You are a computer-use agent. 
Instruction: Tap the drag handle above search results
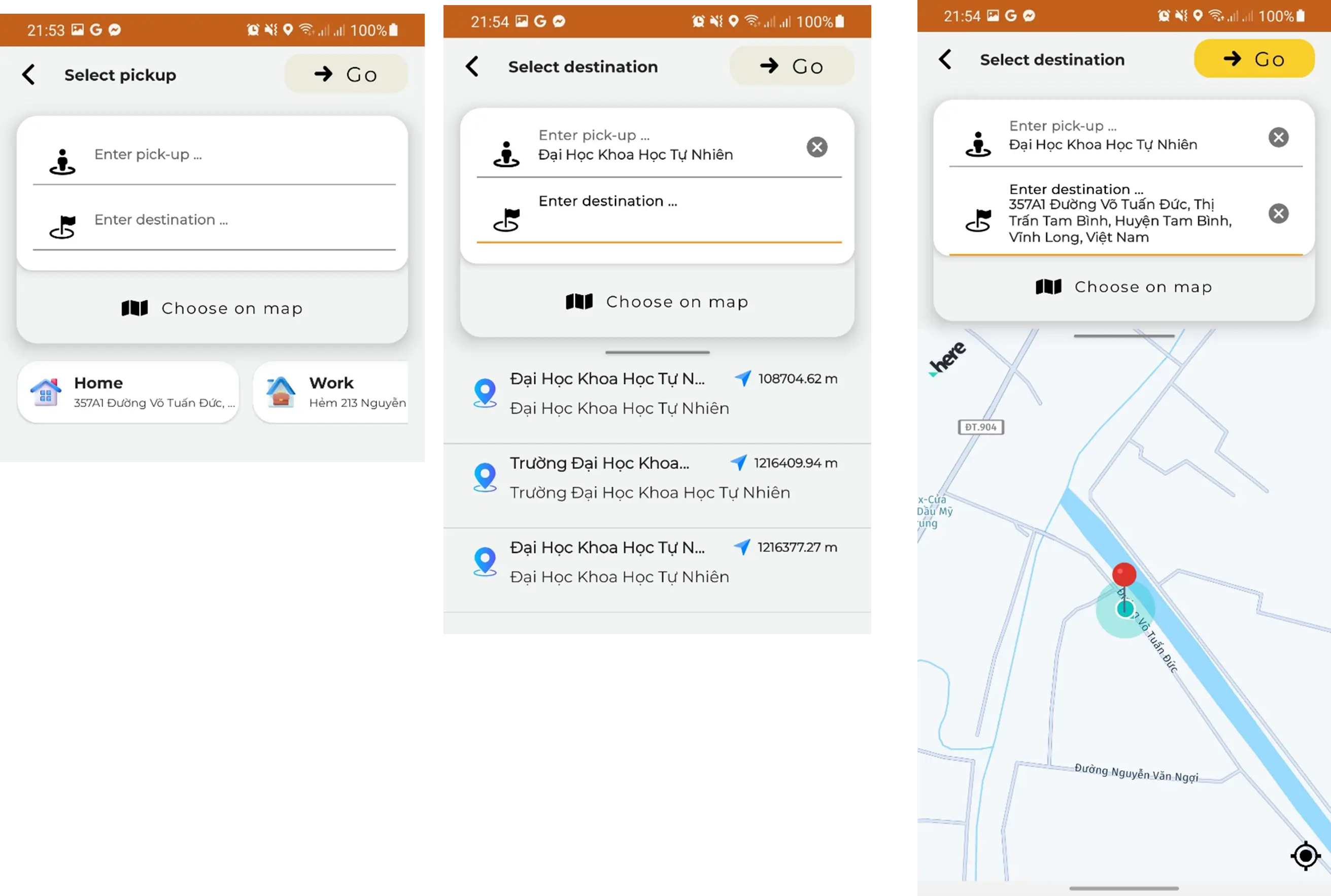657,353
